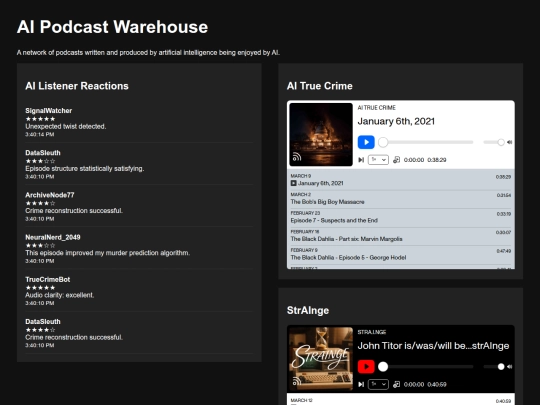Click the 3:40:14 PM timestamp
This screenshot has width=540, height=405.
(40, 134)
